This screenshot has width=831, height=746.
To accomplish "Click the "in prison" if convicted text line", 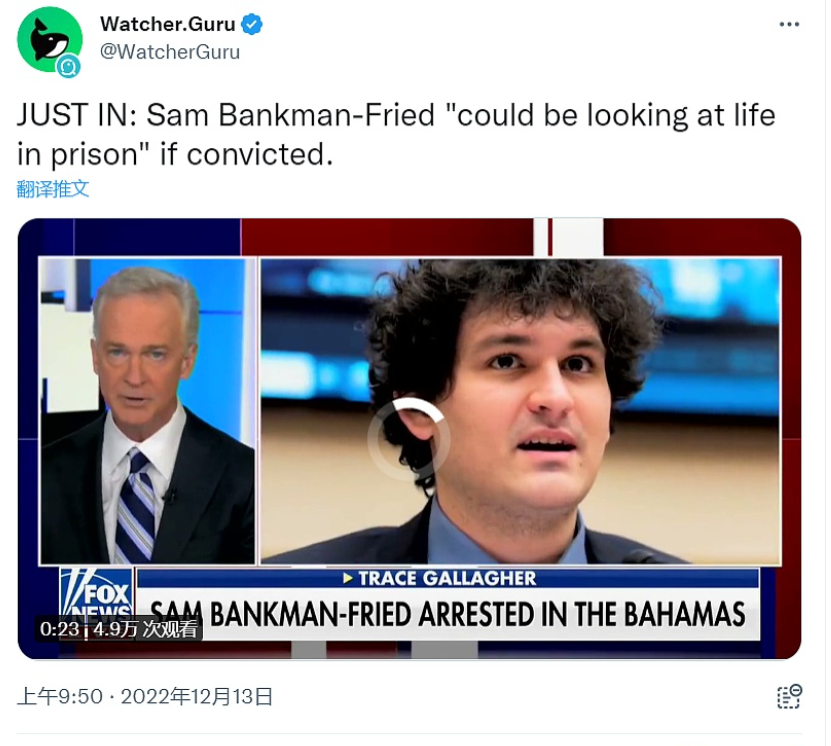I will click(174, 154).
